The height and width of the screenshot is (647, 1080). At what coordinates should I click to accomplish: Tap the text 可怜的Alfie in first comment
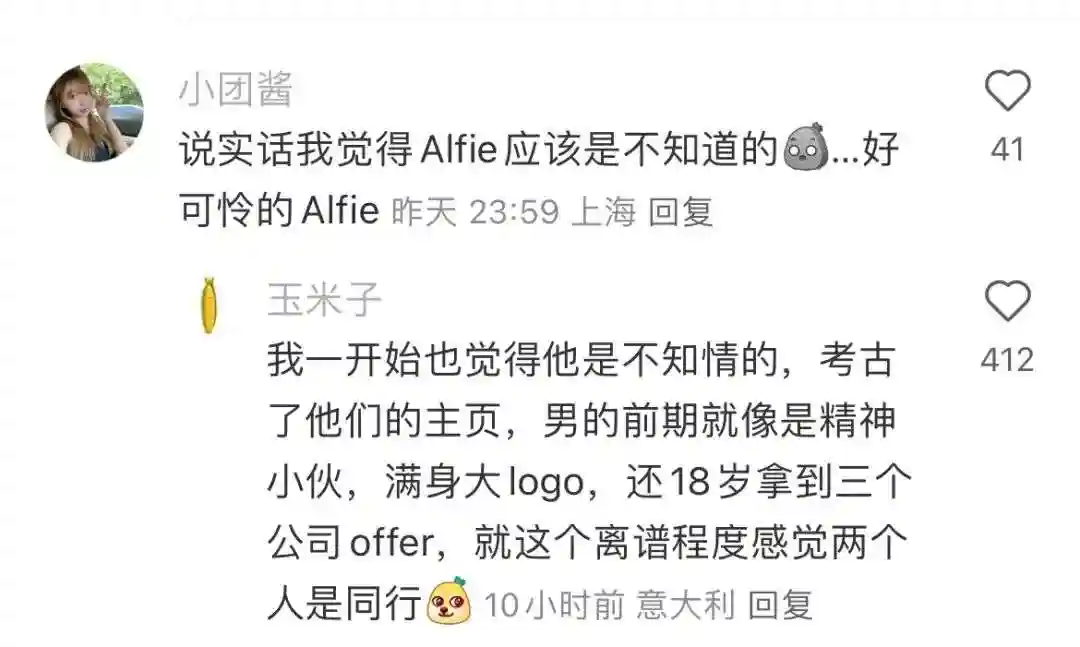pyautogui.click(x=280, y=209)
